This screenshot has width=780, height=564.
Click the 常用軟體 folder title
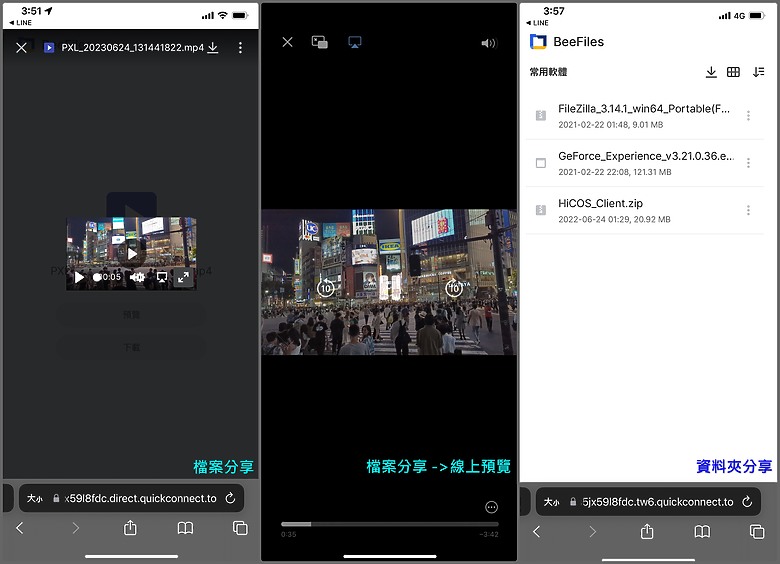pyautogui.click(x=548, y=72)
